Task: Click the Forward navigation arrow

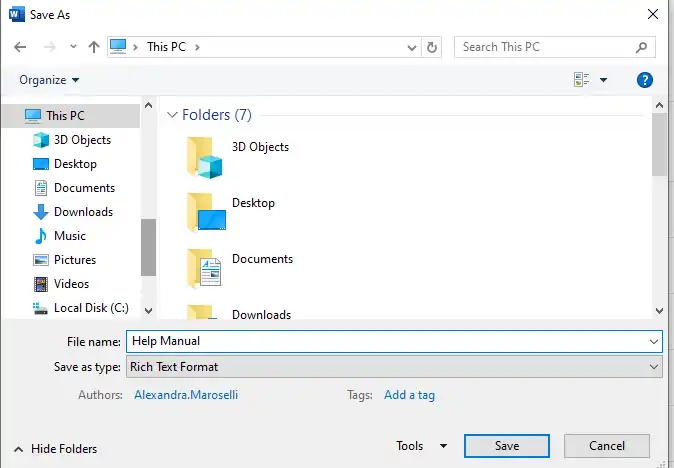Action: [x=50, y=47]
